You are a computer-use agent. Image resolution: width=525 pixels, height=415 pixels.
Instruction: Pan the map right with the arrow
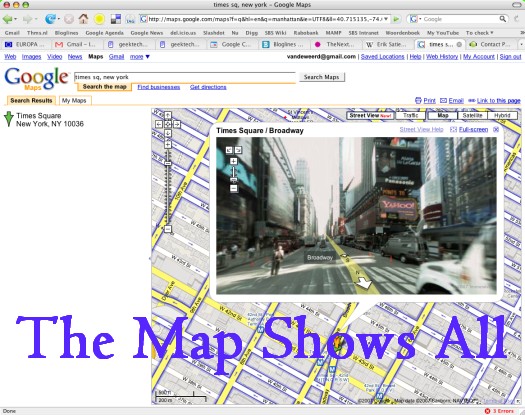pos(177,124)
